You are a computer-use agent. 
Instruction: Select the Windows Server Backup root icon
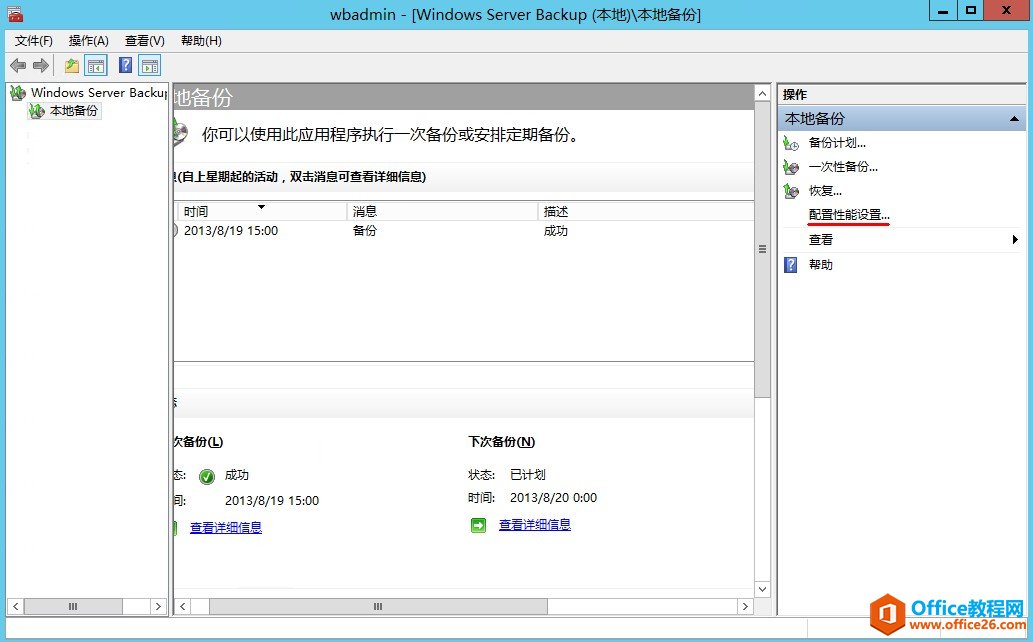(17, 92)
